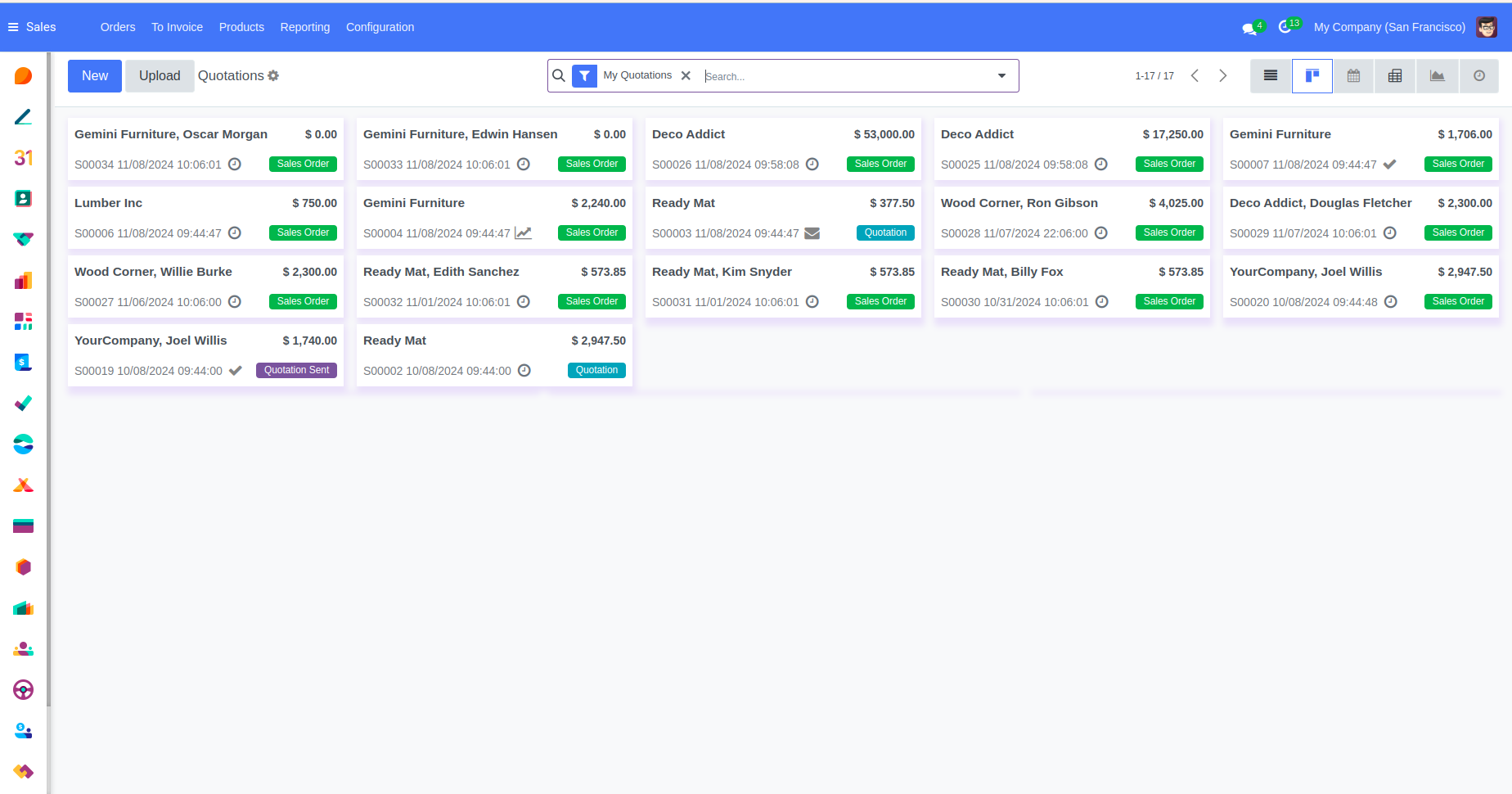Expand the search options dropdown arrow
The width and height of the screenshot is (1512, 794).
[1001, 76]
